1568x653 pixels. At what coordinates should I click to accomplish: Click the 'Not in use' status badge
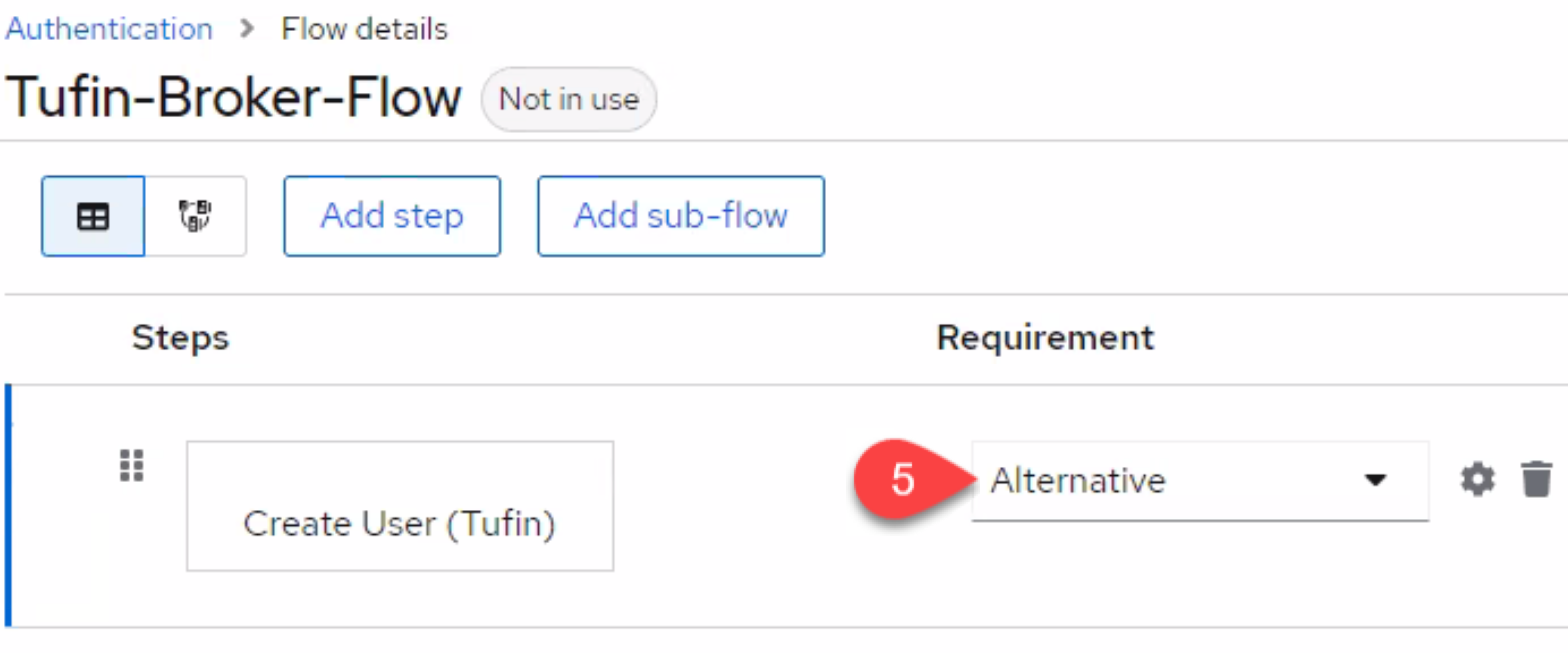tap(568, 99)
